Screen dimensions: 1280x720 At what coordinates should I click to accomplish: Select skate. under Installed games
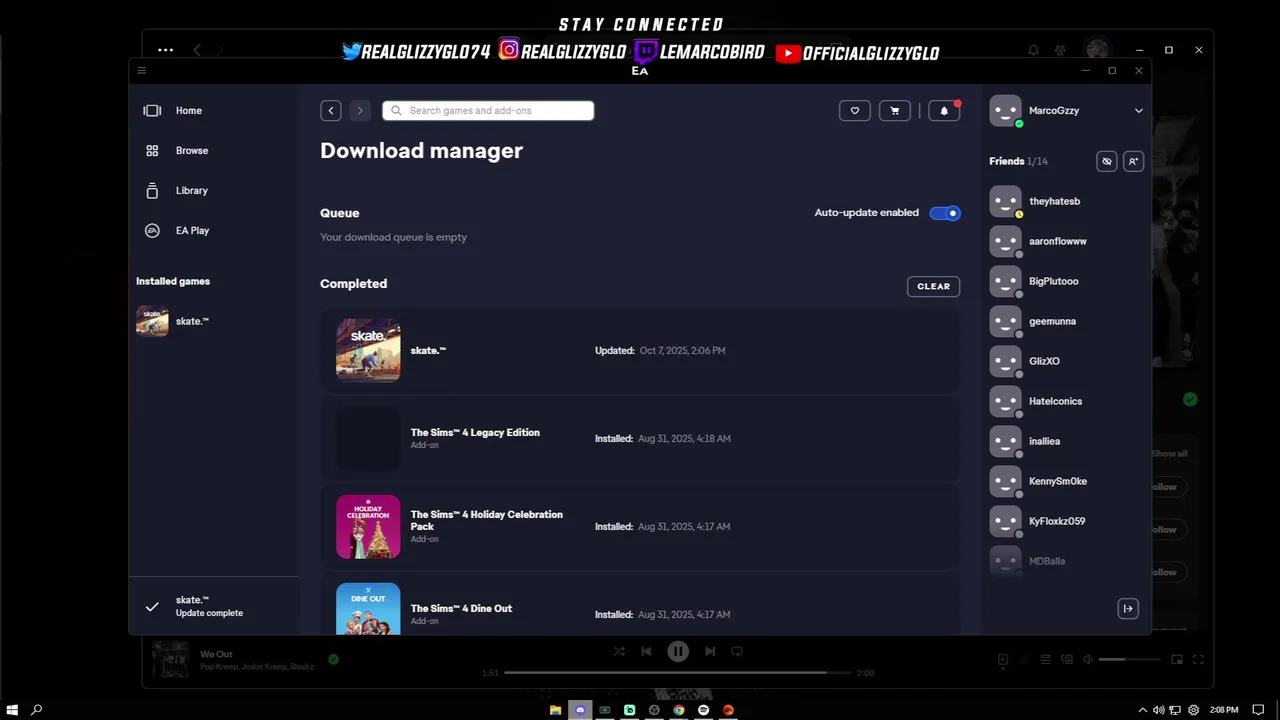pyautogui.click(x=214, y=321)
